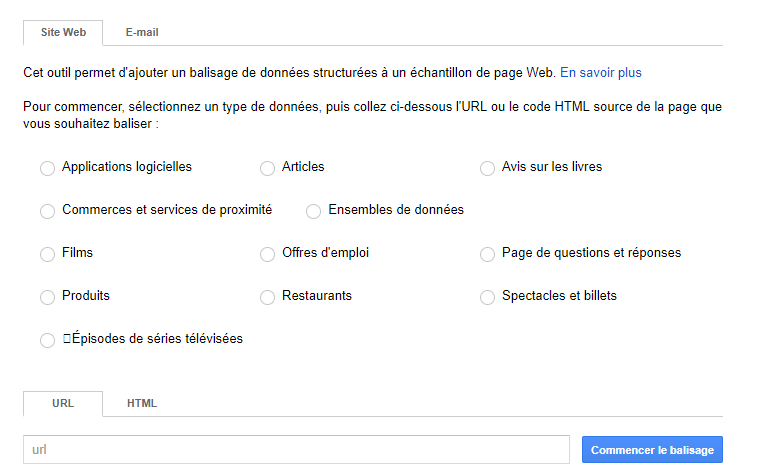
Task: Choose the Articles data type
Action: click(267, 169)
